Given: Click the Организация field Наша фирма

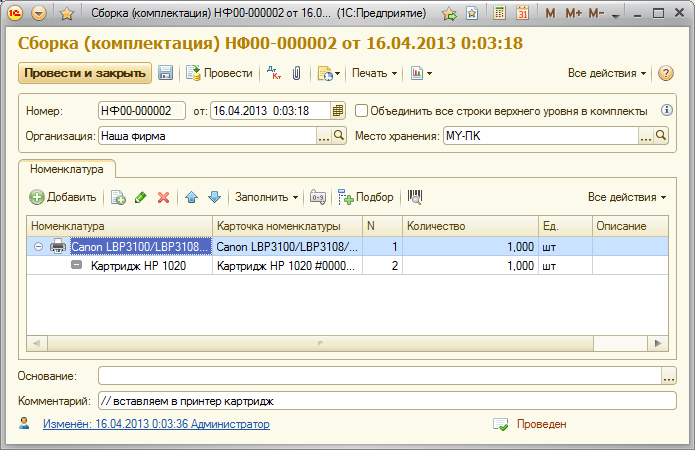Looking at the screenshot, I should pos(207,136).
